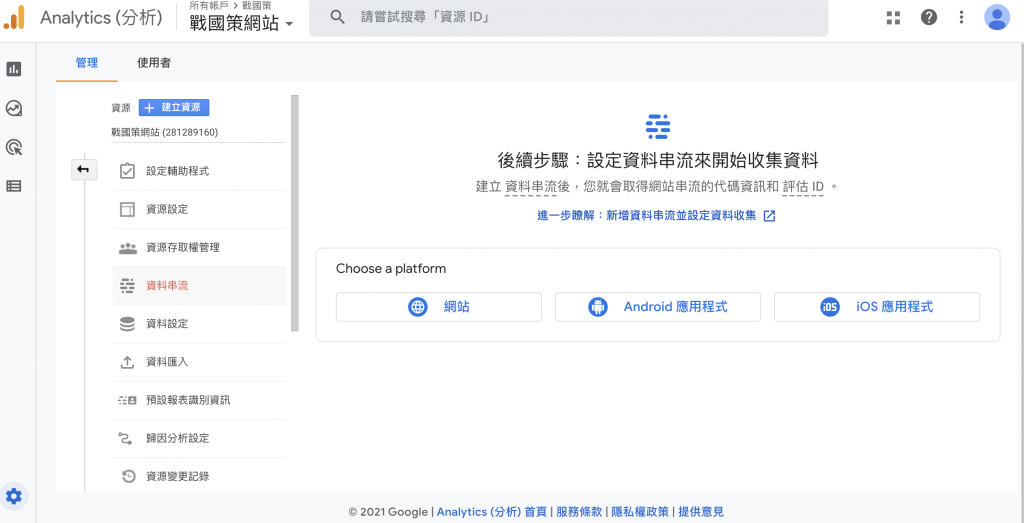The image size is (1024, 523).
Task: Open 隱私權政策 footer link
Action: click(640, 512)
